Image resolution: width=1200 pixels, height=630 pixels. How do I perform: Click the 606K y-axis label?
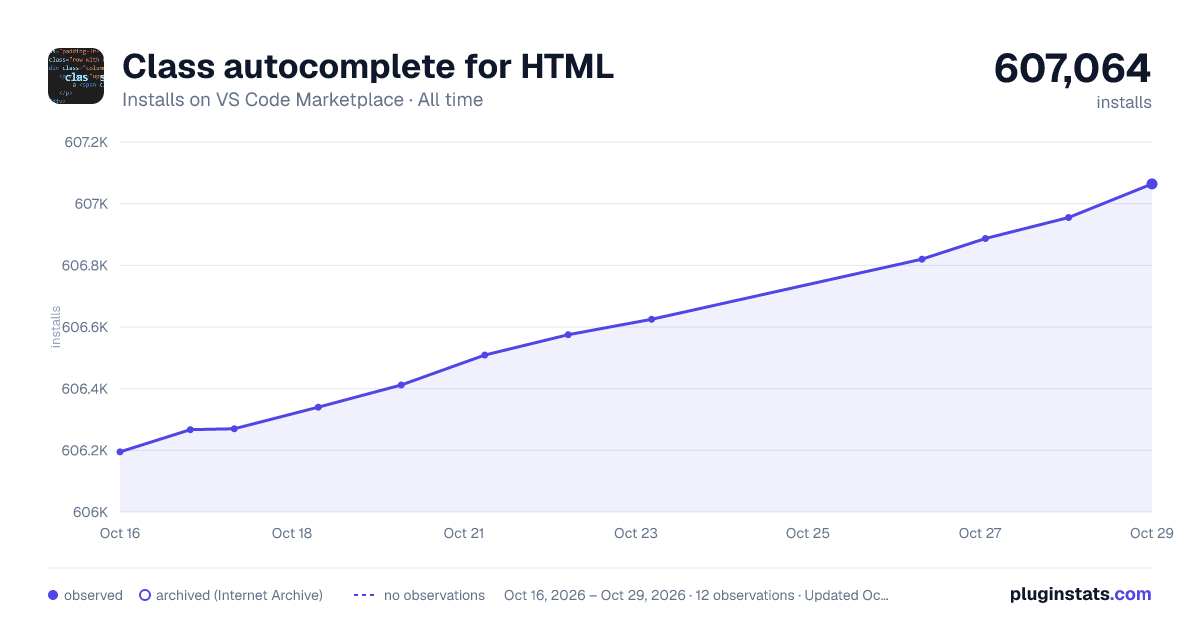coord(90,512)
